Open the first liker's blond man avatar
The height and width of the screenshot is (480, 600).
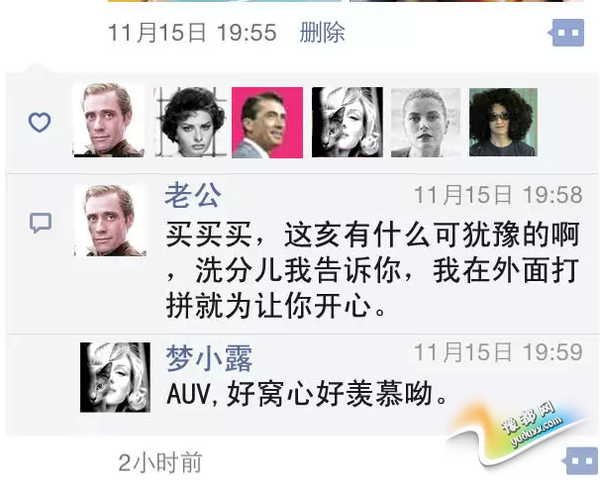(x=109, y=120)
